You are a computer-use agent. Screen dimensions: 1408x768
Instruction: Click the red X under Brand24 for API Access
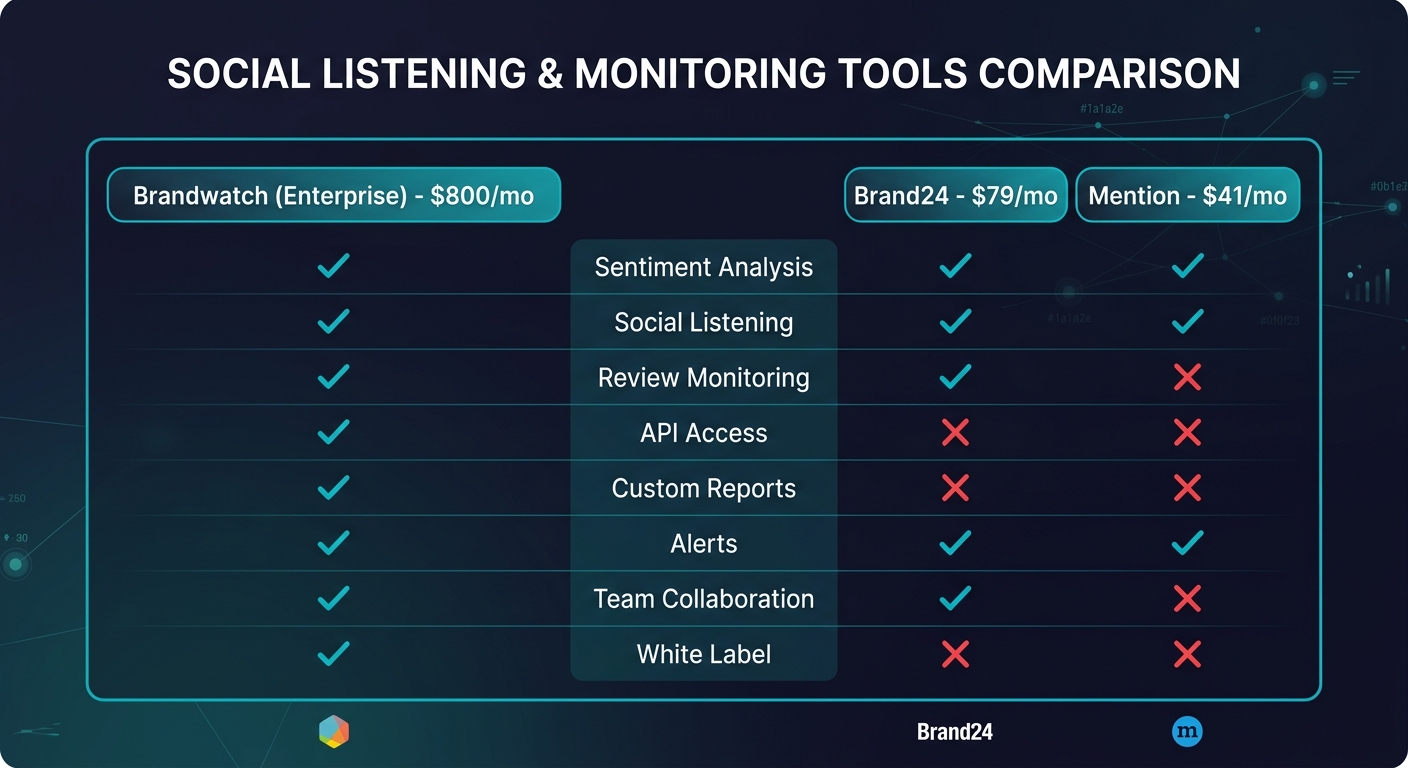pyautogui.click(x=955, y=432)
